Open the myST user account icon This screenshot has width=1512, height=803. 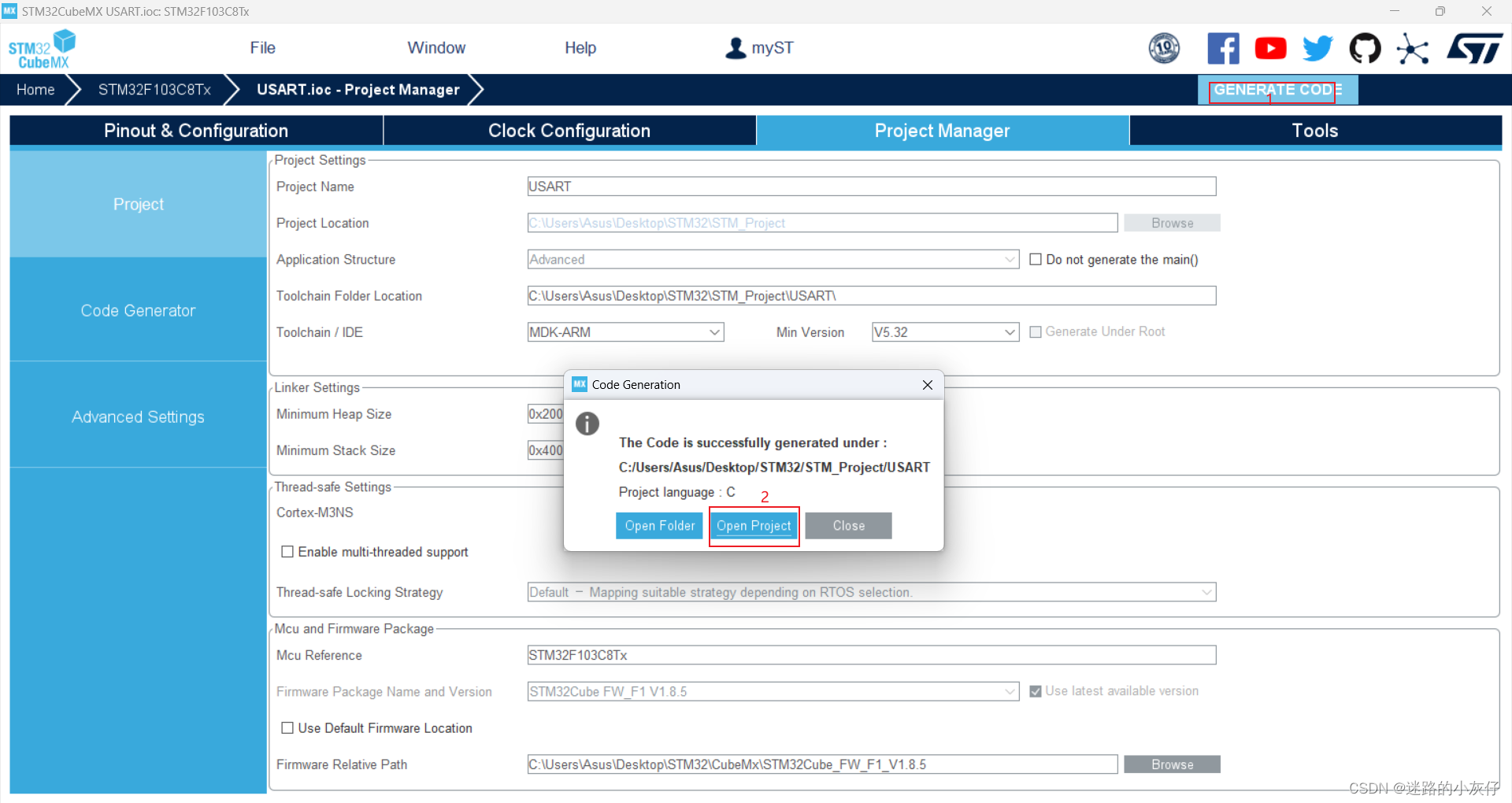pos(736,48)
